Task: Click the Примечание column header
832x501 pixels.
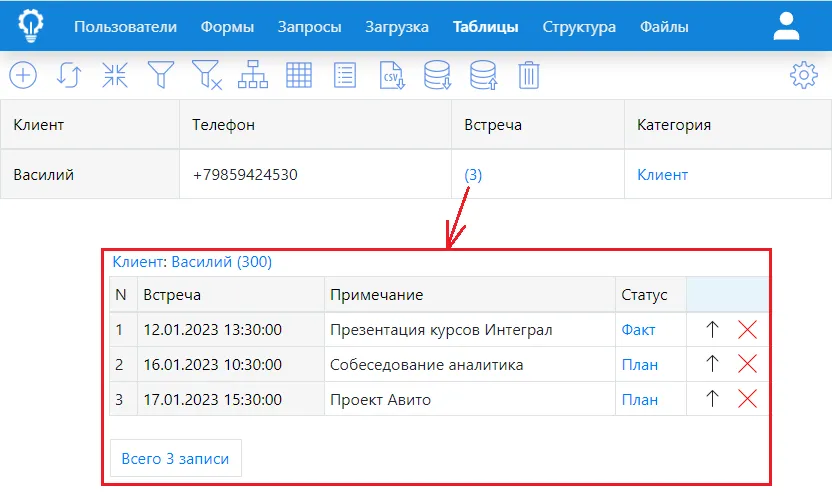Action: click(x=470, y=295)
